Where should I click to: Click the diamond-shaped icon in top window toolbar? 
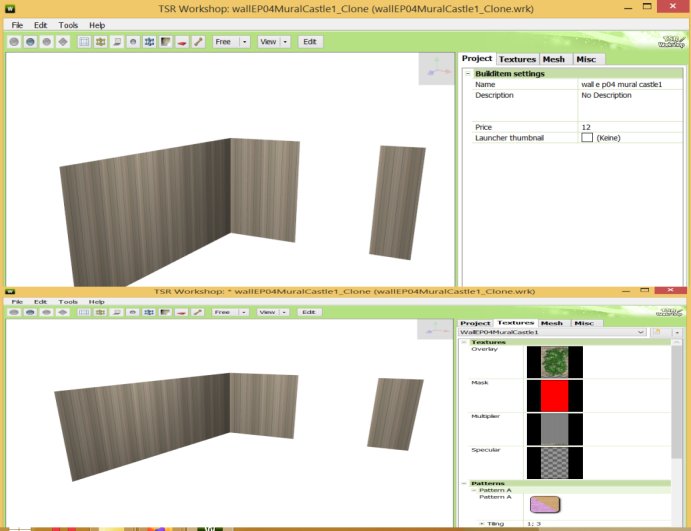[62, 42]
